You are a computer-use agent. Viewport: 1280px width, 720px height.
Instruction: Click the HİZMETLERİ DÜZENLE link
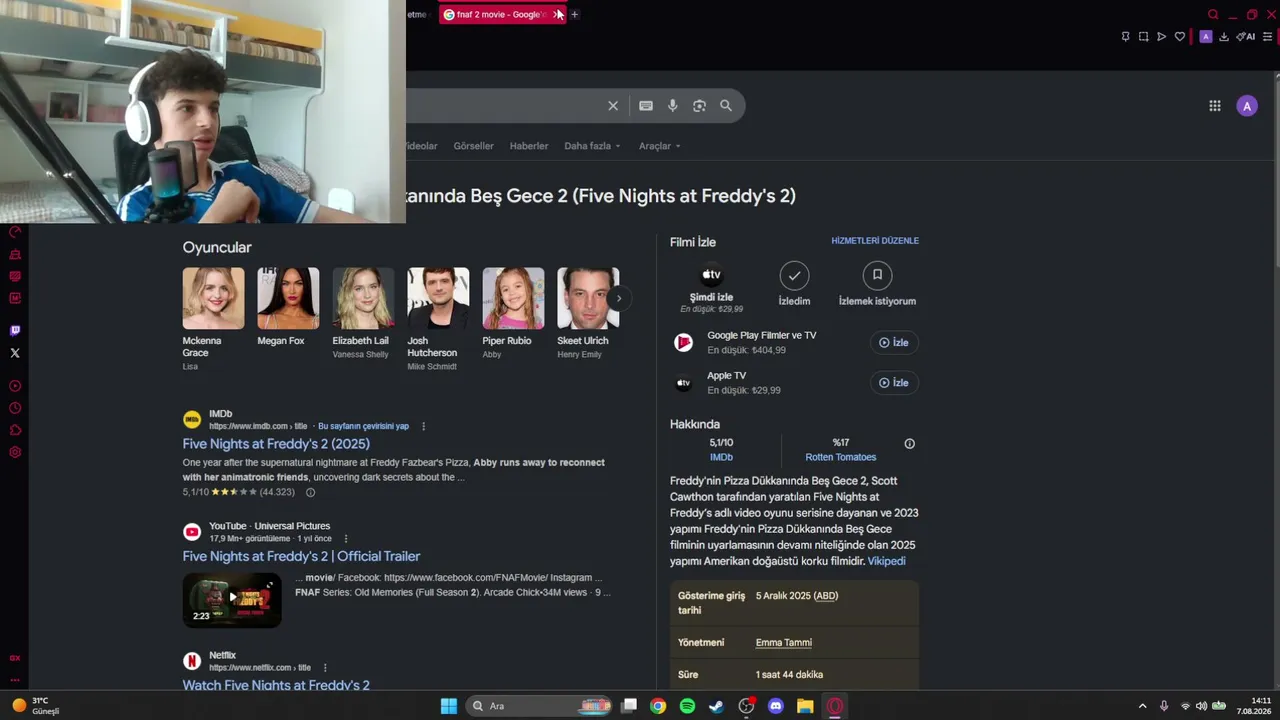click(875, 241)
